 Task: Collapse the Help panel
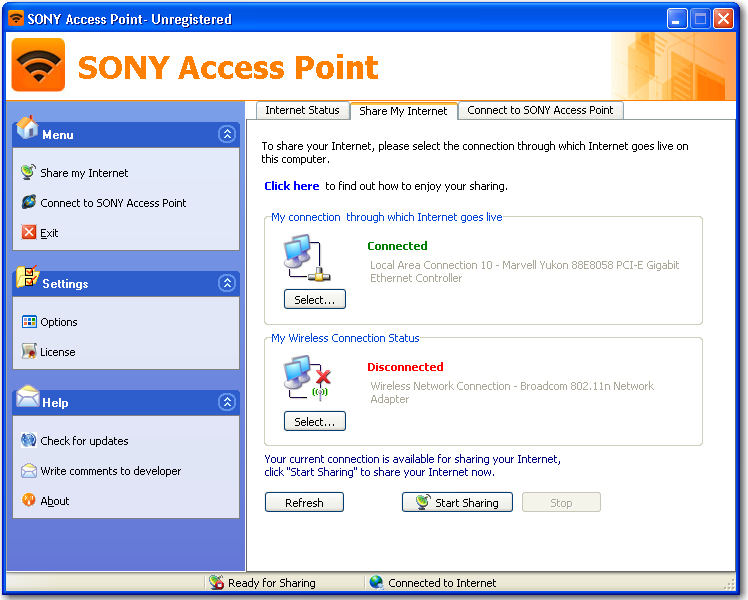tap(227, 403)
